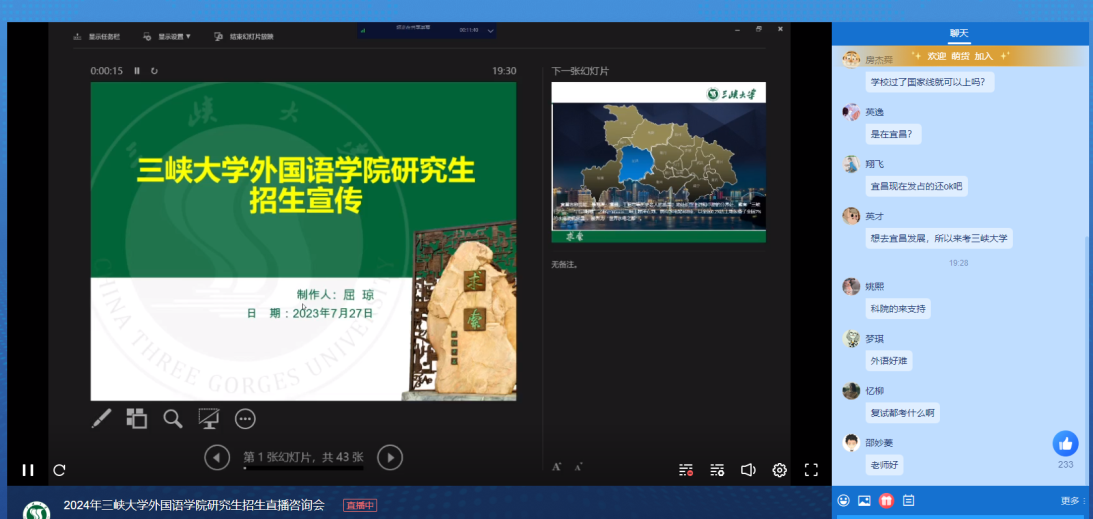Expand the screen-share bar chevron
This screenshot has width=1093, height=519.
click(x=491, y=31)
